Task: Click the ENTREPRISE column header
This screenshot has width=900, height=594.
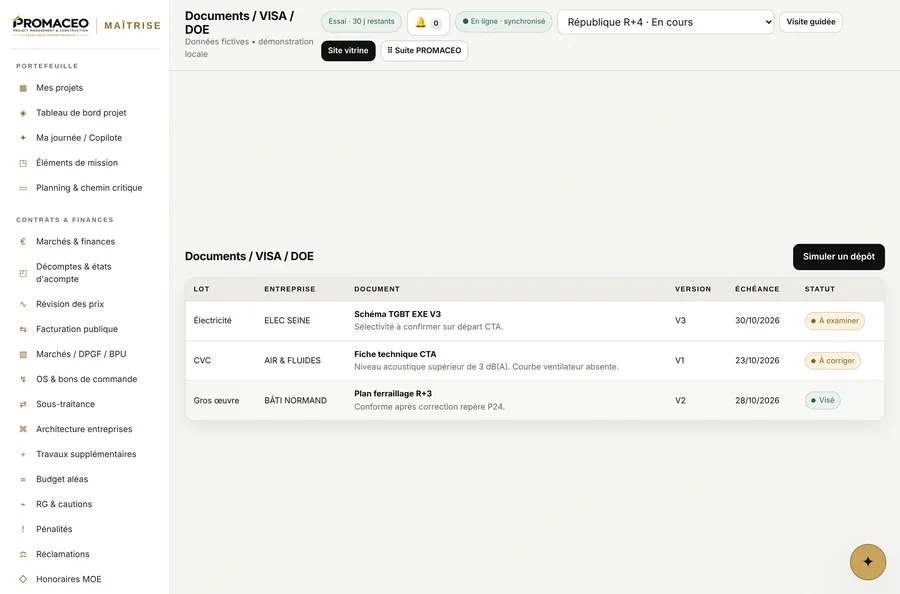Action: pos(289,289)
